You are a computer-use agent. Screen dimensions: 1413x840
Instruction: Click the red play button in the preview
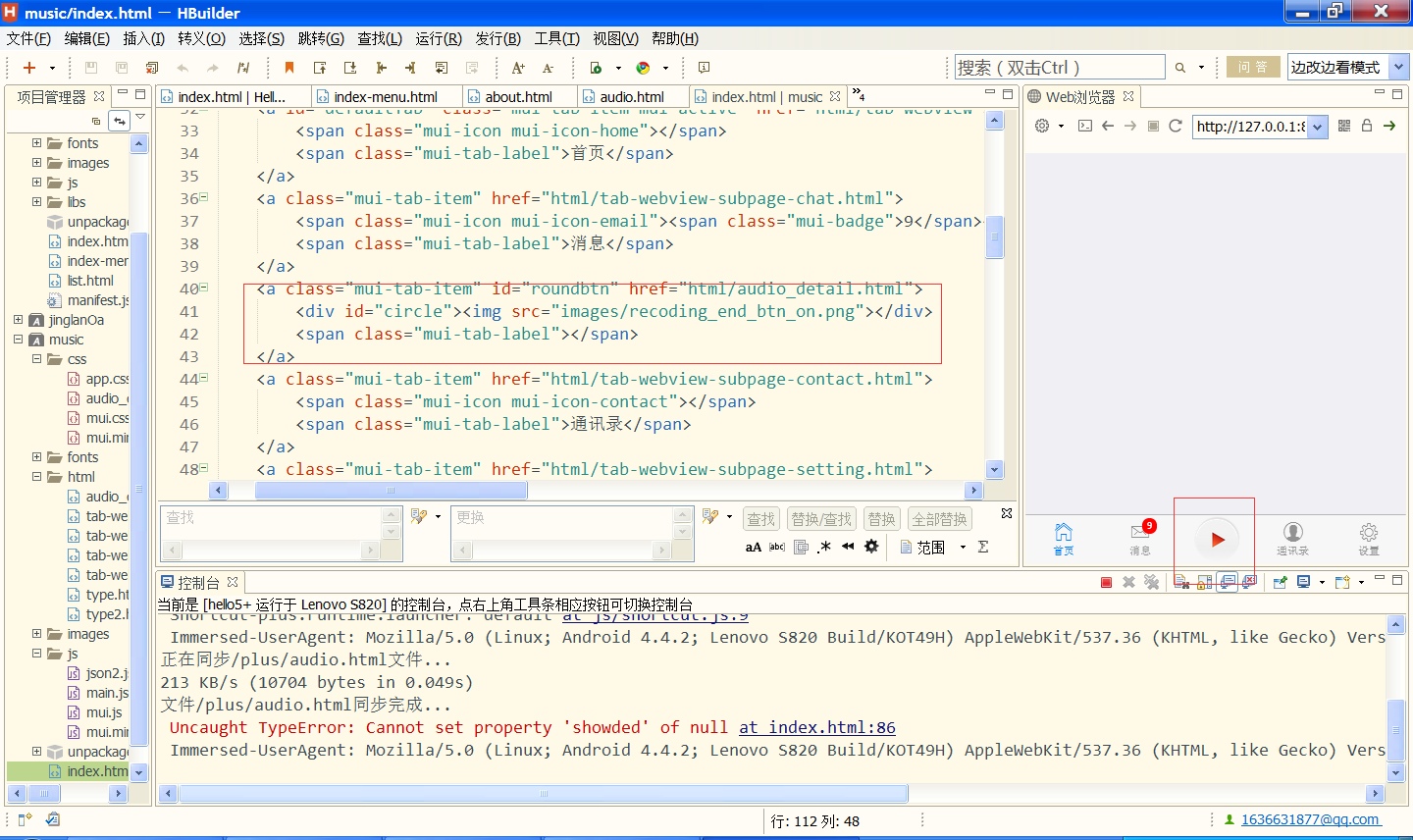click(1217, 539)
